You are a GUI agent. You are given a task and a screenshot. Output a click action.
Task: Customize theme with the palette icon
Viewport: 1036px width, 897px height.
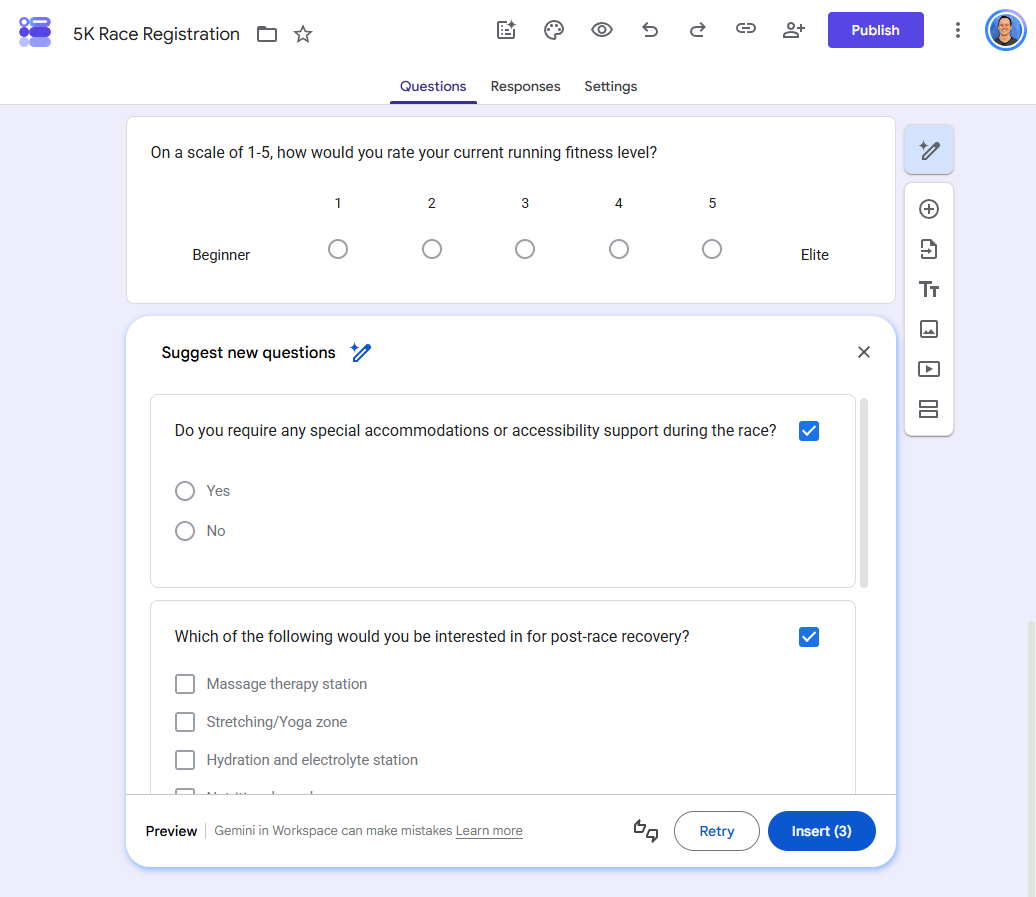[554, 30]
